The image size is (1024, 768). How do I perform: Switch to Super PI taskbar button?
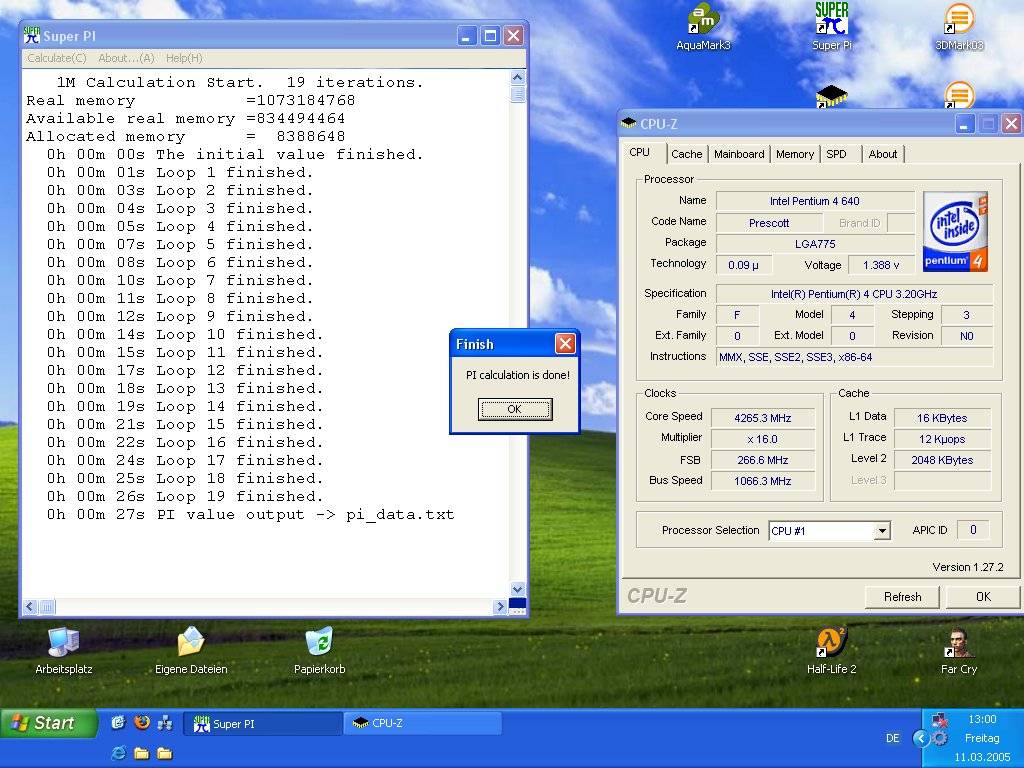point(263,724)
